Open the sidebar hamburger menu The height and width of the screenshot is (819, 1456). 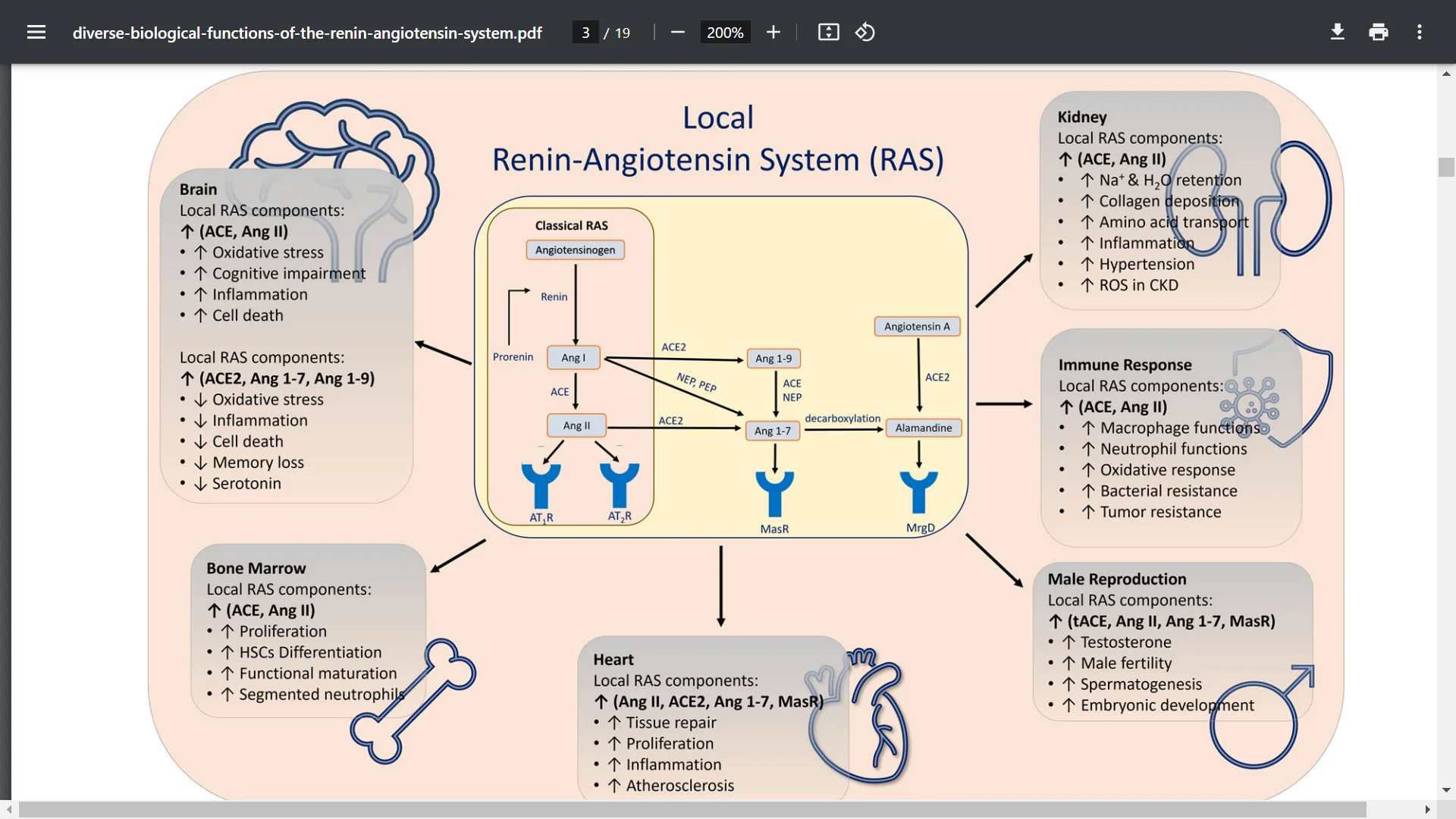point(36,32)
